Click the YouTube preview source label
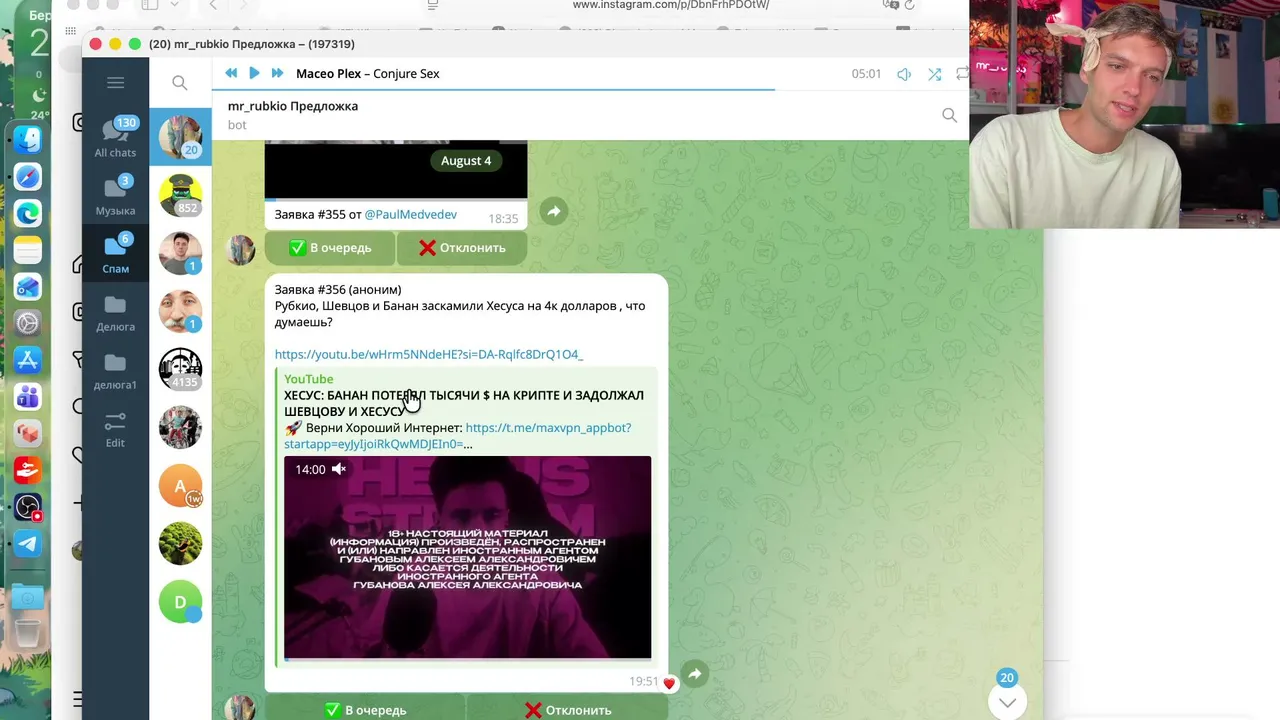Image resolution: width=1280 pixels, height=720 pixels. click(308, 379)
